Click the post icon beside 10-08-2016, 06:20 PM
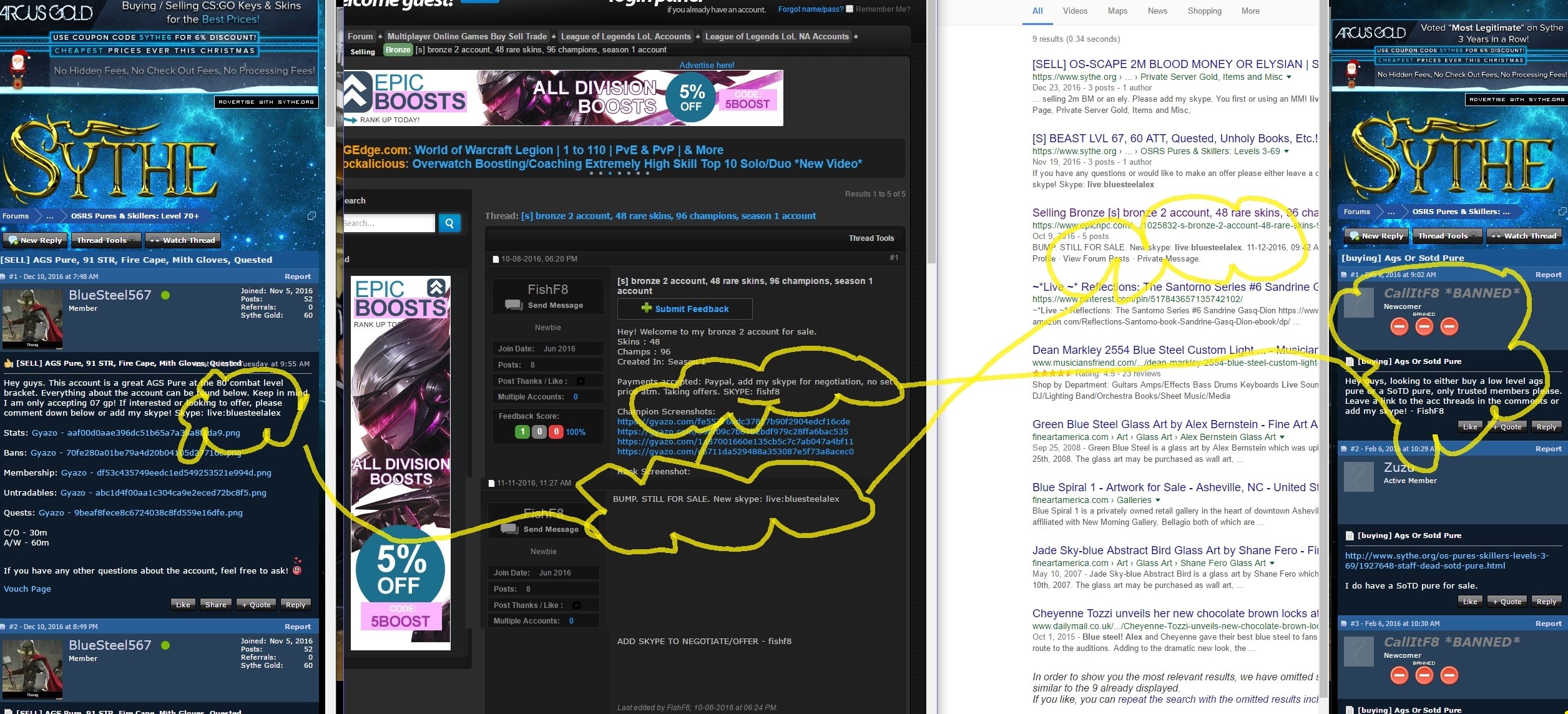 coord(496,259)
